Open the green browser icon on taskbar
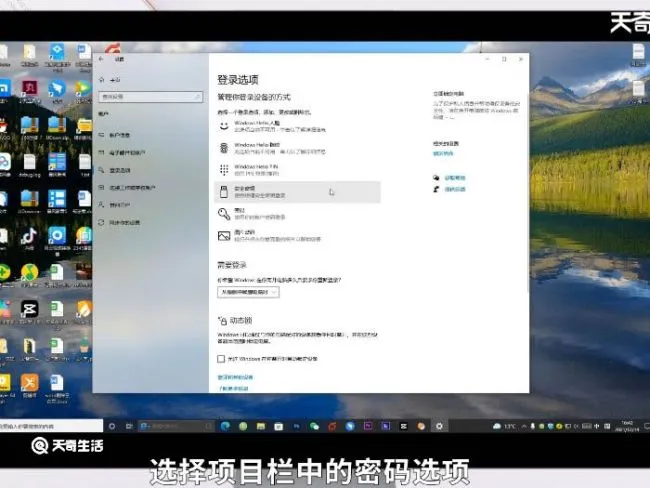The image size is (650, 488). (x=243, y=426)
